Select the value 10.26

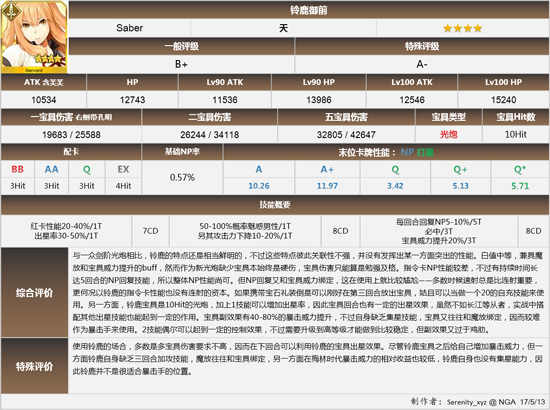click(259, 186)
